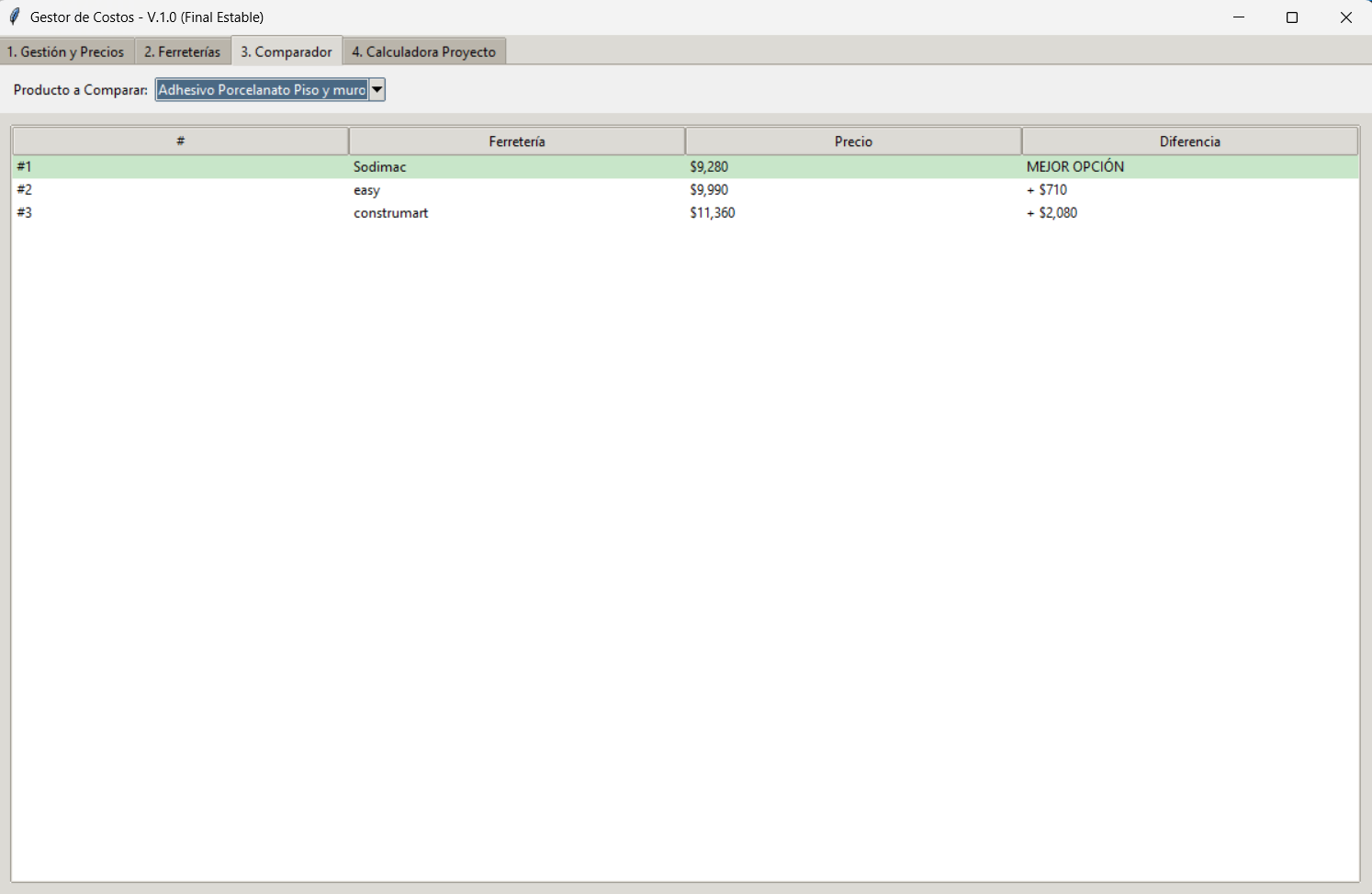This screenshot has height=894, width=1372.
Task: Maximize the Gestor de Costos window
Action: [1292, 17]
